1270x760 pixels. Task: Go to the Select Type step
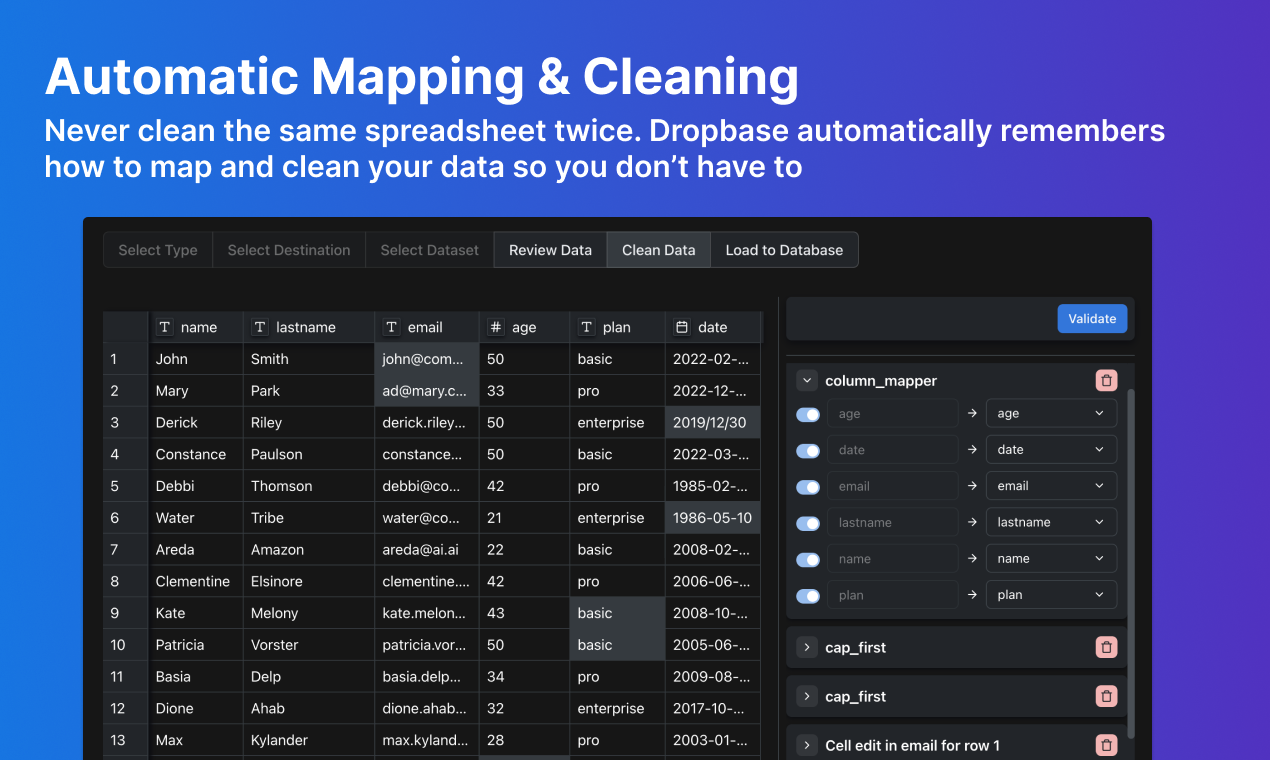[x=158, y=250]
